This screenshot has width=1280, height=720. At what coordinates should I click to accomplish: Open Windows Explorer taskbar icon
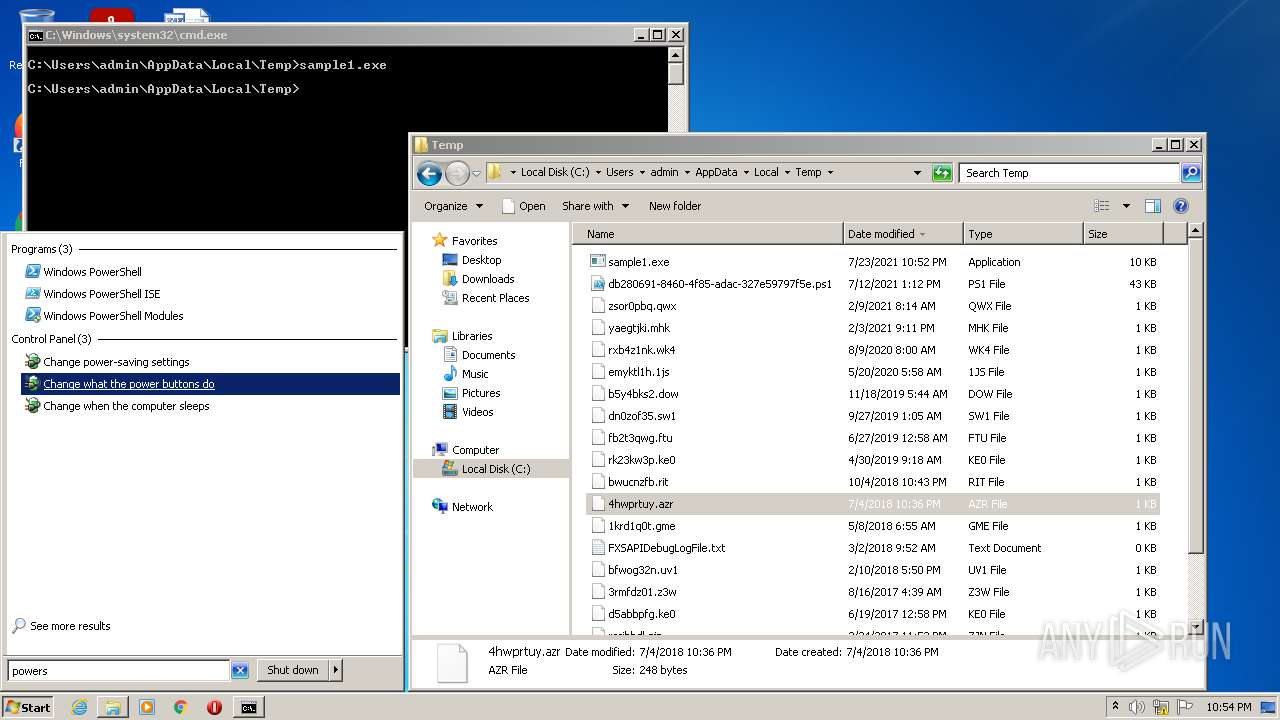pos(113,707)
